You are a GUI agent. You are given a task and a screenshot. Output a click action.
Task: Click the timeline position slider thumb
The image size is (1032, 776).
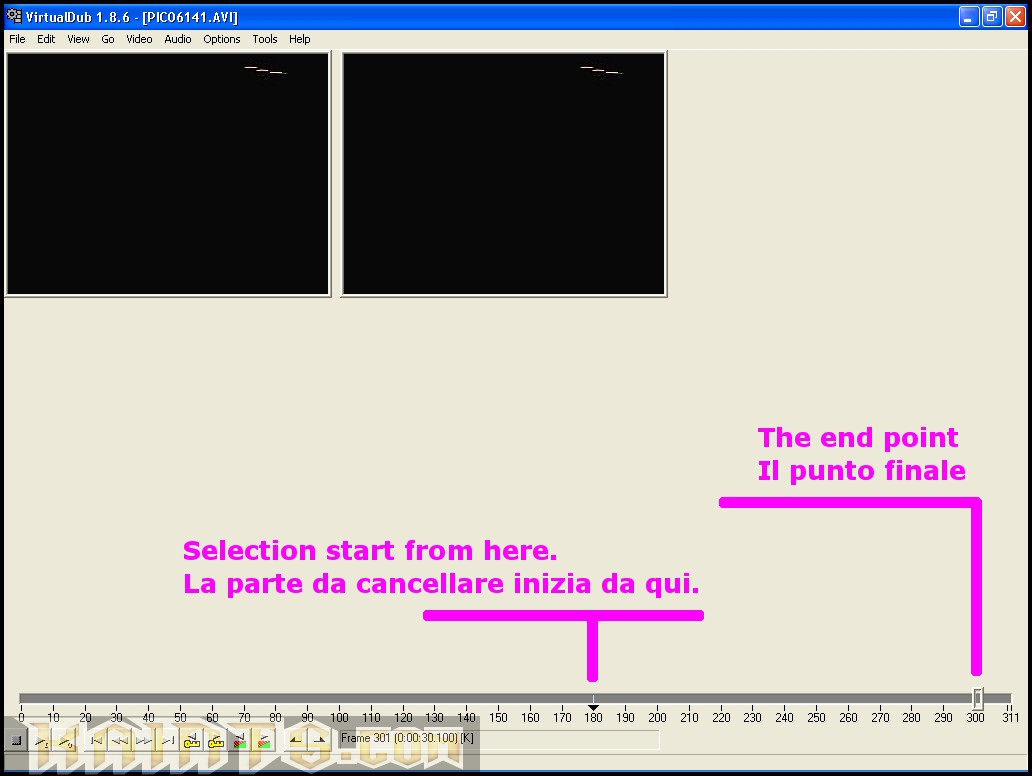pos(978,698)
